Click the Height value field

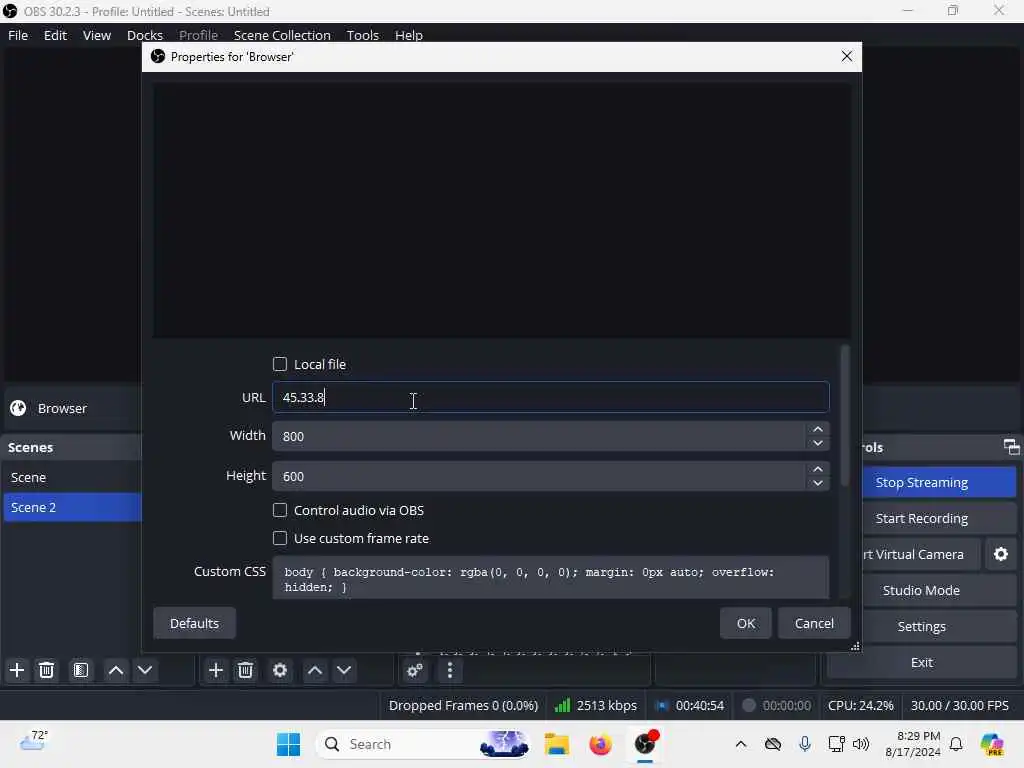pyautogui.click(x=539, y=476)
